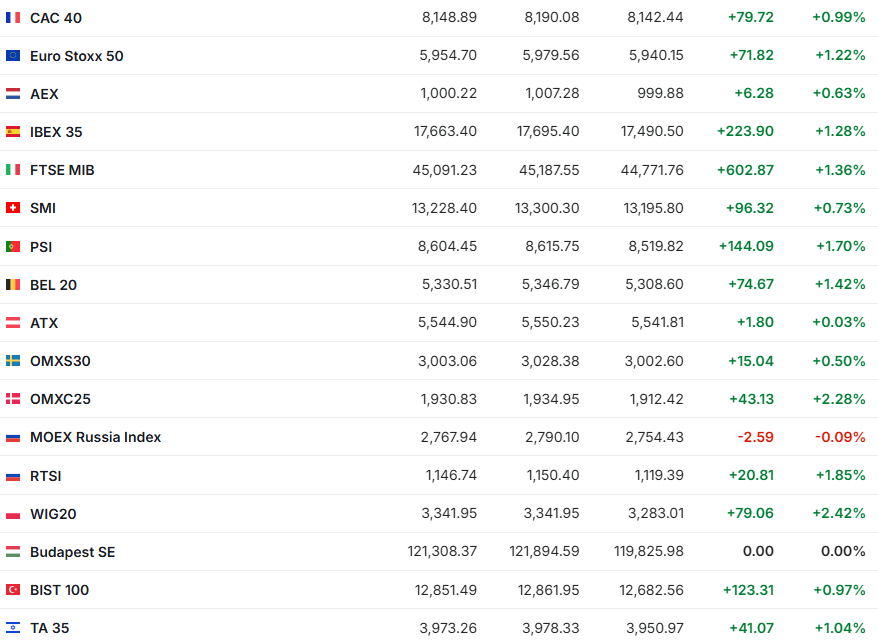Open the ATX index link
The image size is (878, 642).
pos(44,323)
